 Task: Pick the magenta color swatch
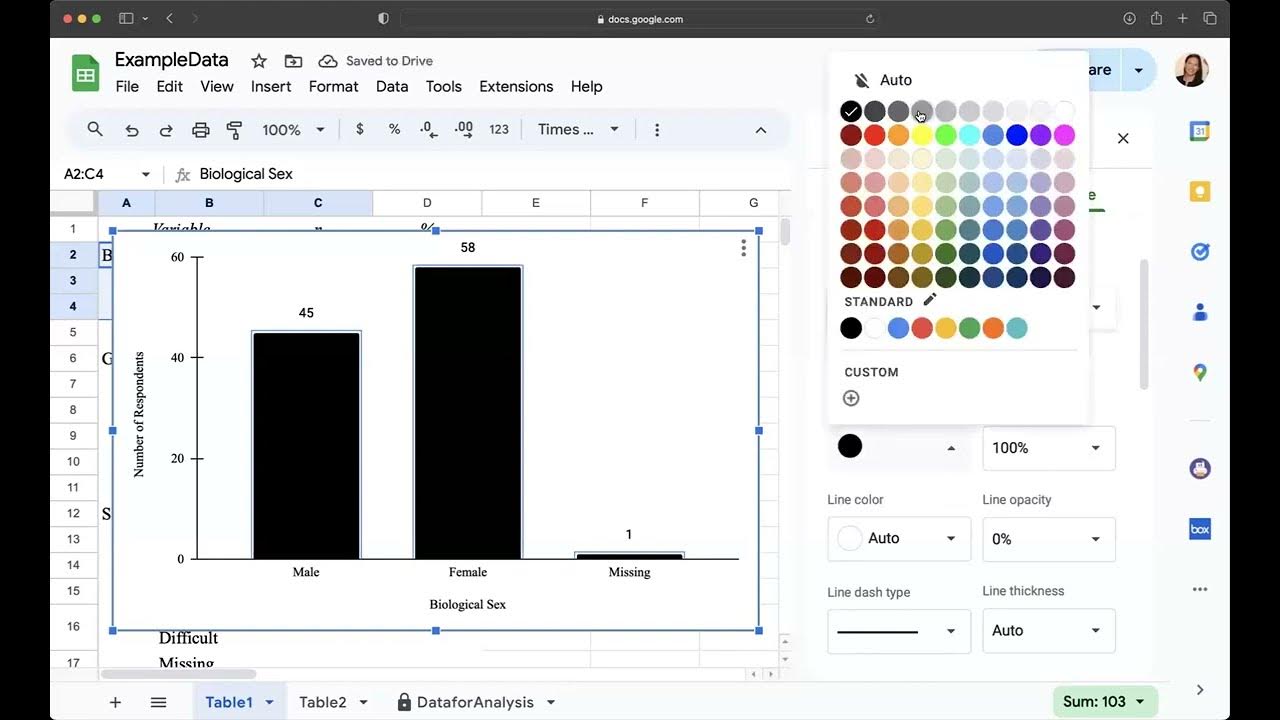coord(1064,135)
